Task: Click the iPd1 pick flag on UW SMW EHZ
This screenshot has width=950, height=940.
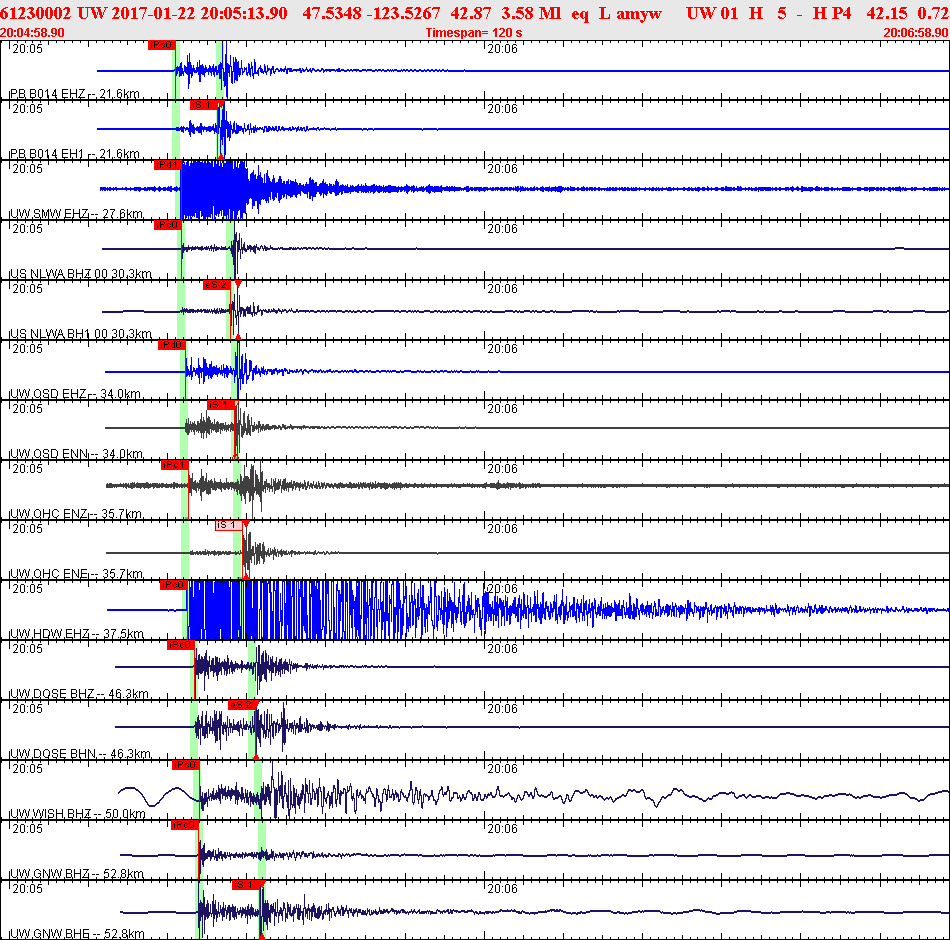Action: 166,165
